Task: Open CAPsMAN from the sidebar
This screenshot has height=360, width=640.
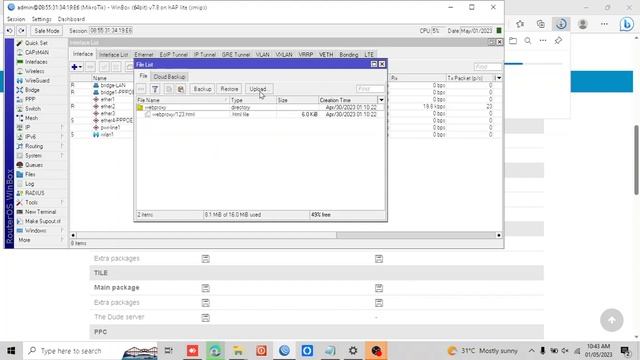Action: click(37, 52)
